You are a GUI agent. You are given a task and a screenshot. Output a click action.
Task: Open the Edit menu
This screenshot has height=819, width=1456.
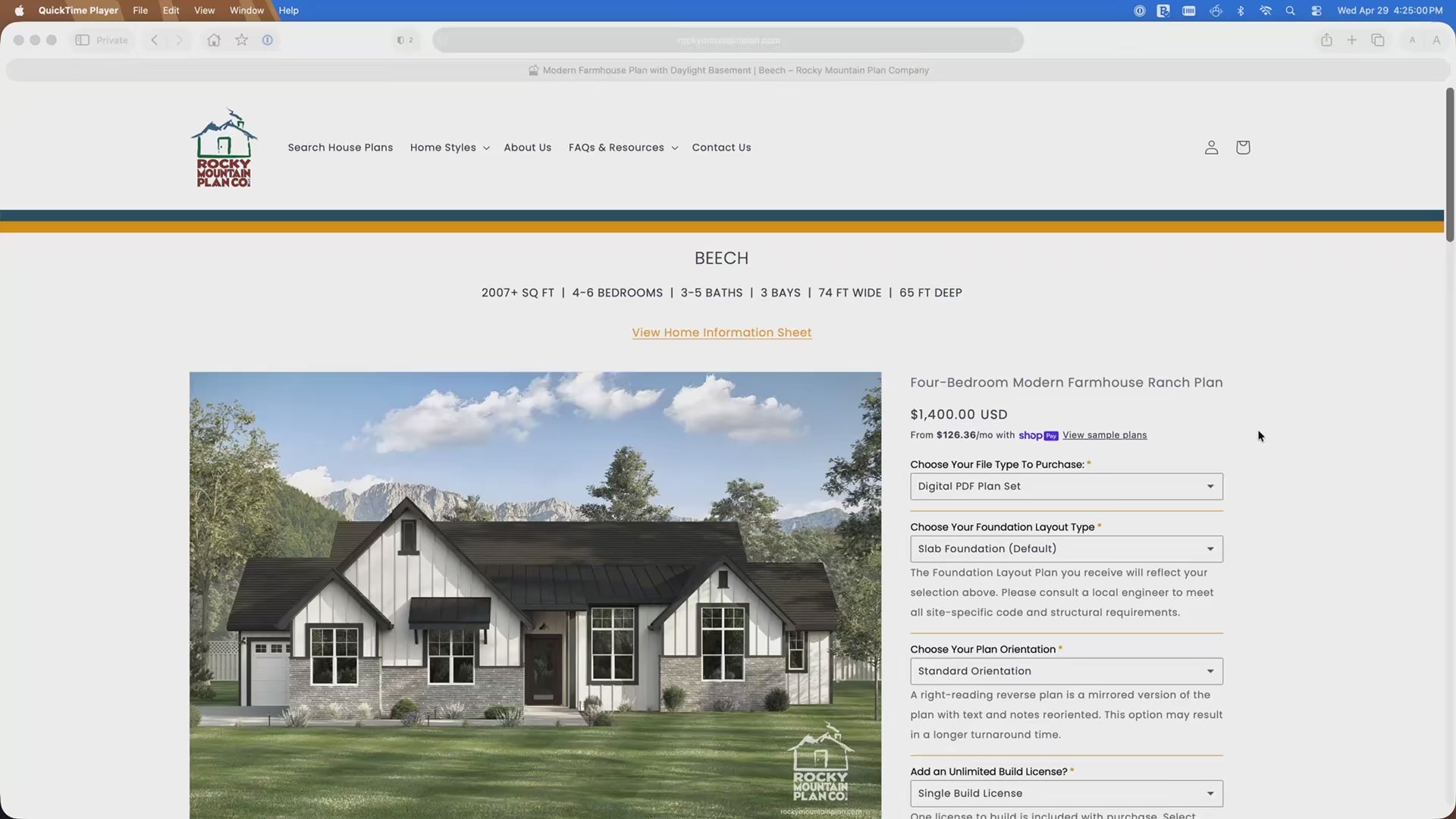point(171,11)
